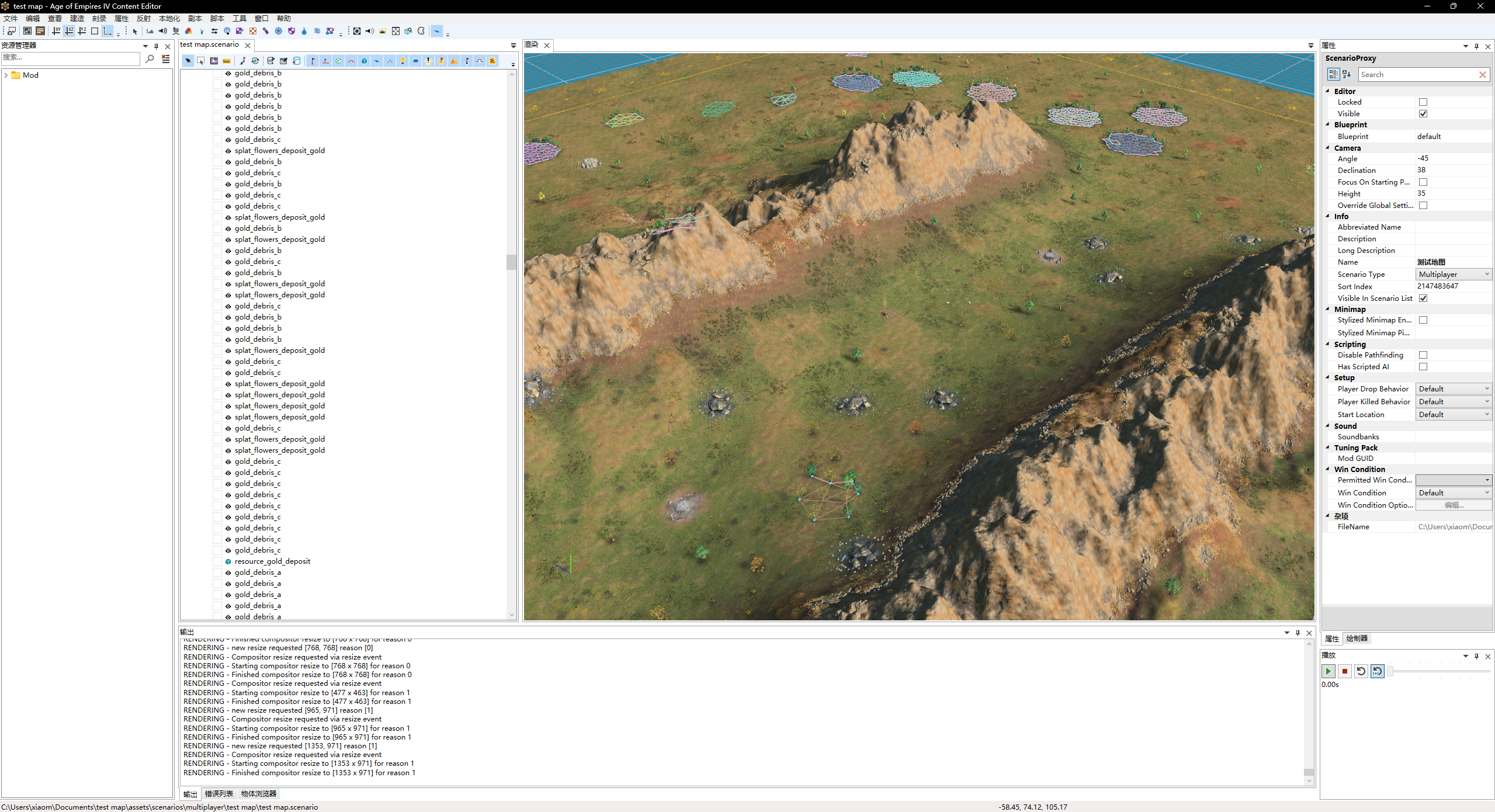Expand the Win Condition section
The image size is (1495, 812).
(x=1329, y=469)
